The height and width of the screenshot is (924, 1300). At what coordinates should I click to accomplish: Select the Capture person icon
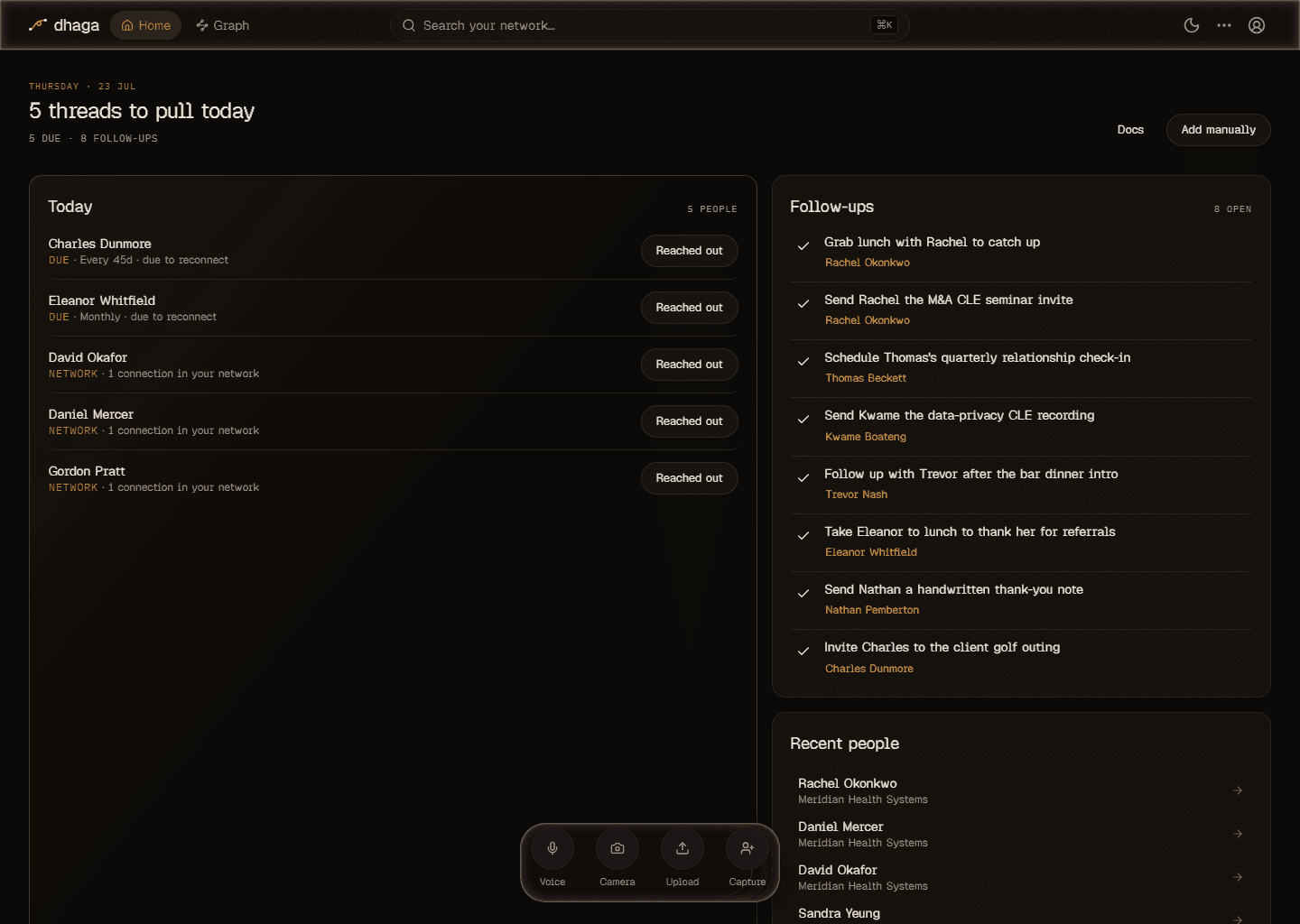[747, 848]
